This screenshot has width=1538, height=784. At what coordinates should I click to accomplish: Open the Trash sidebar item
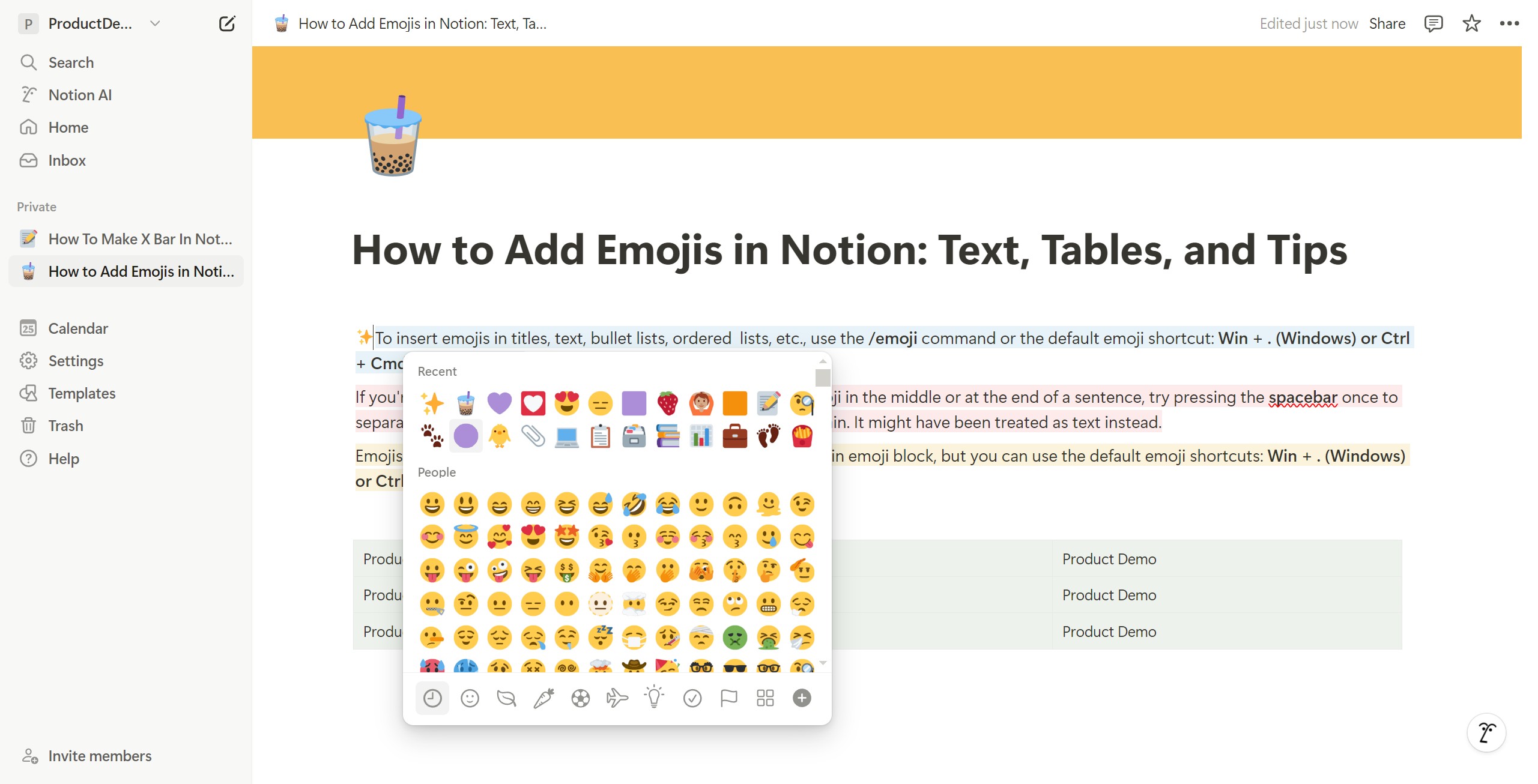click(x=126, y=426)
